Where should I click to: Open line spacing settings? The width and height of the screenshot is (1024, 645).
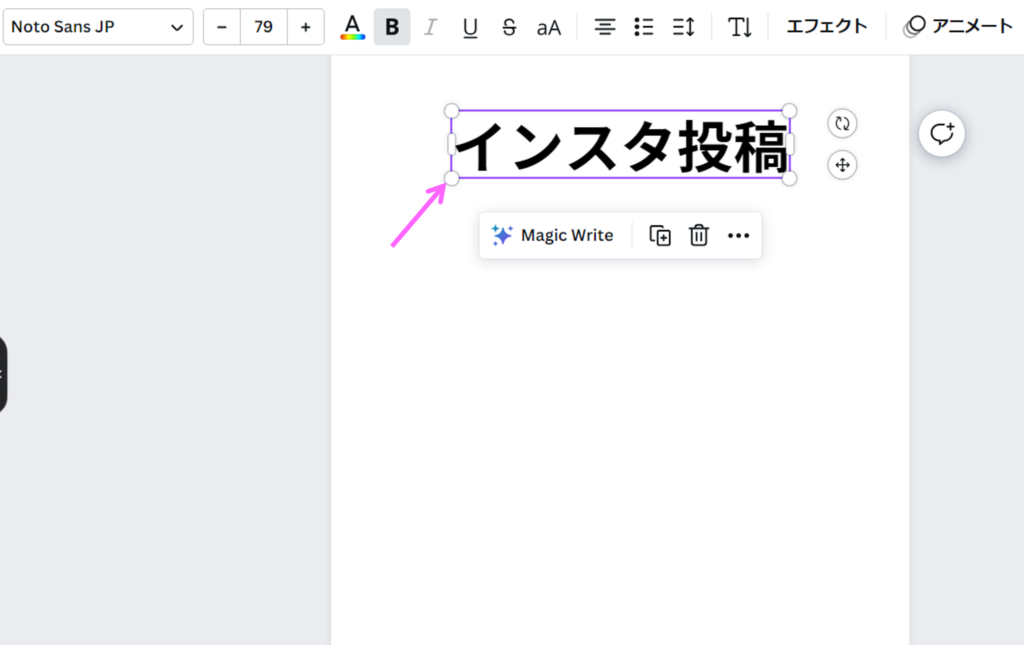[x=684, y=27]
